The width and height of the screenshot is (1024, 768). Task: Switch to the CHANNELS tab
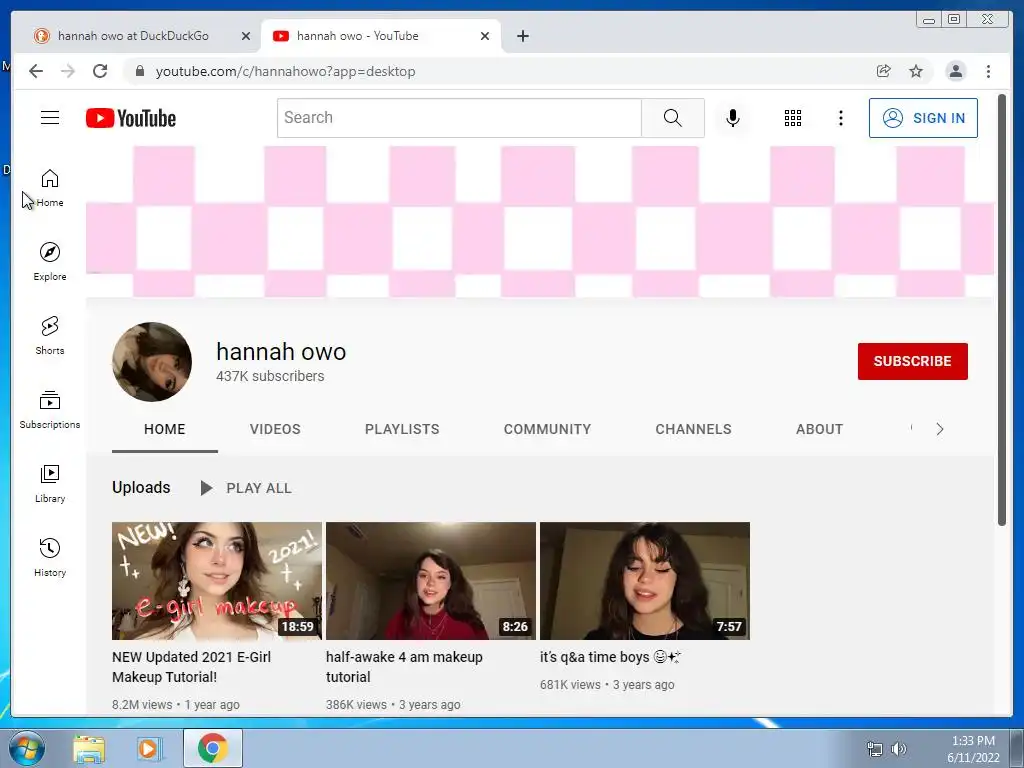pyautogui.click(x=694, y=429)
